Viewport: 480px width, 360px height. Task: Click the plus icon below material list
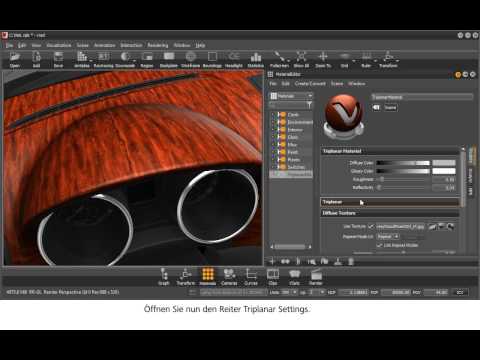[x=272, y=262]
